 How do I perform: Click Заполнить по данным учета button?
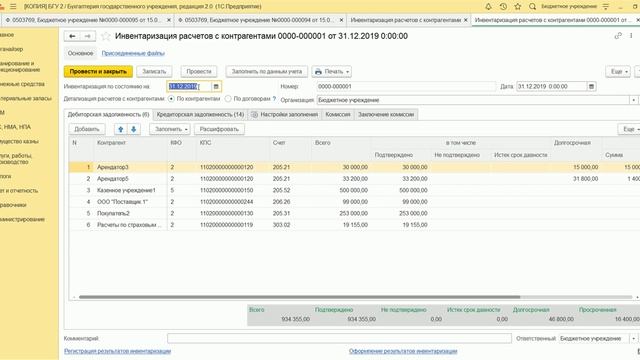pyautogui.click(x=267, y=71)
